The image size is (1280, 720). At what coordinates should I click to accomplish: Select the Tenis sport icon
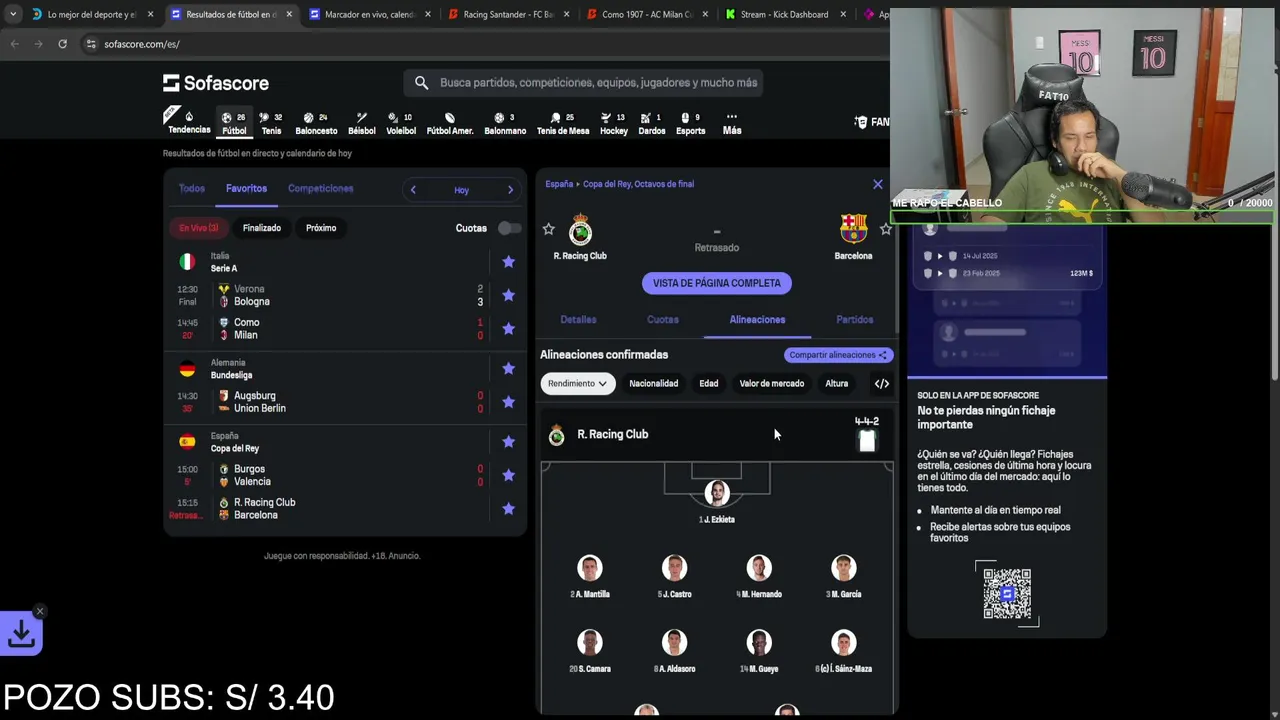(271, 123)
